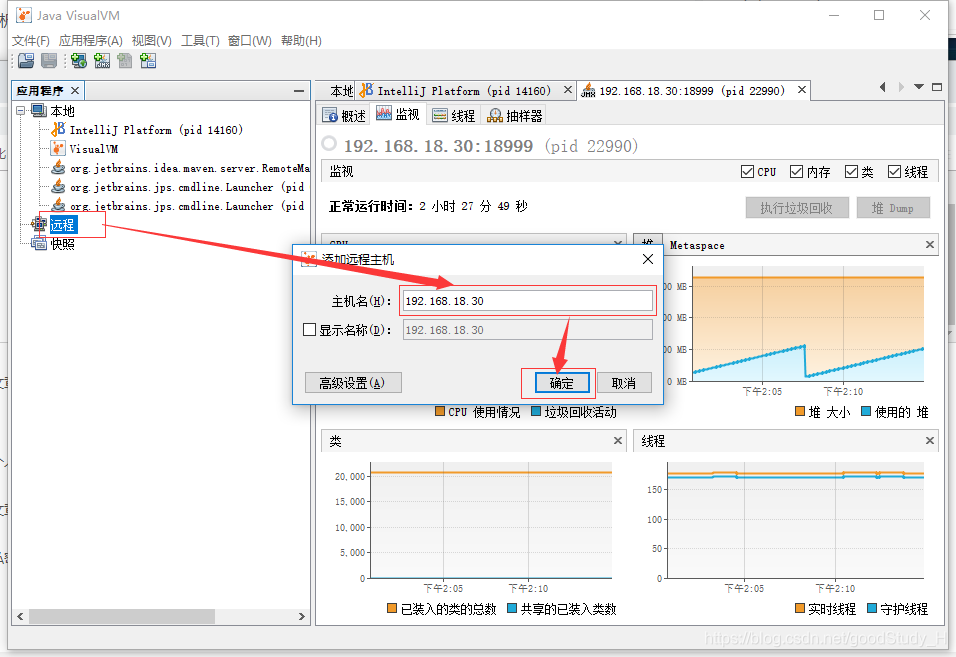Switch to the 概述 tab
956x657 pixels.
pos(344,115)
